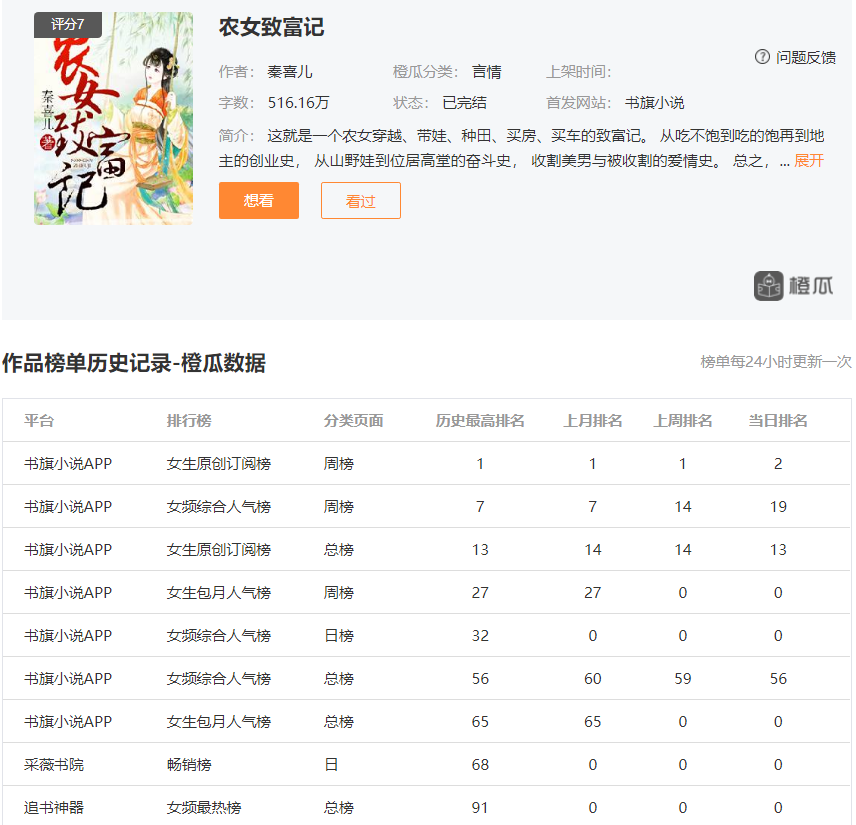Click the category value 言情

point(486,72)
